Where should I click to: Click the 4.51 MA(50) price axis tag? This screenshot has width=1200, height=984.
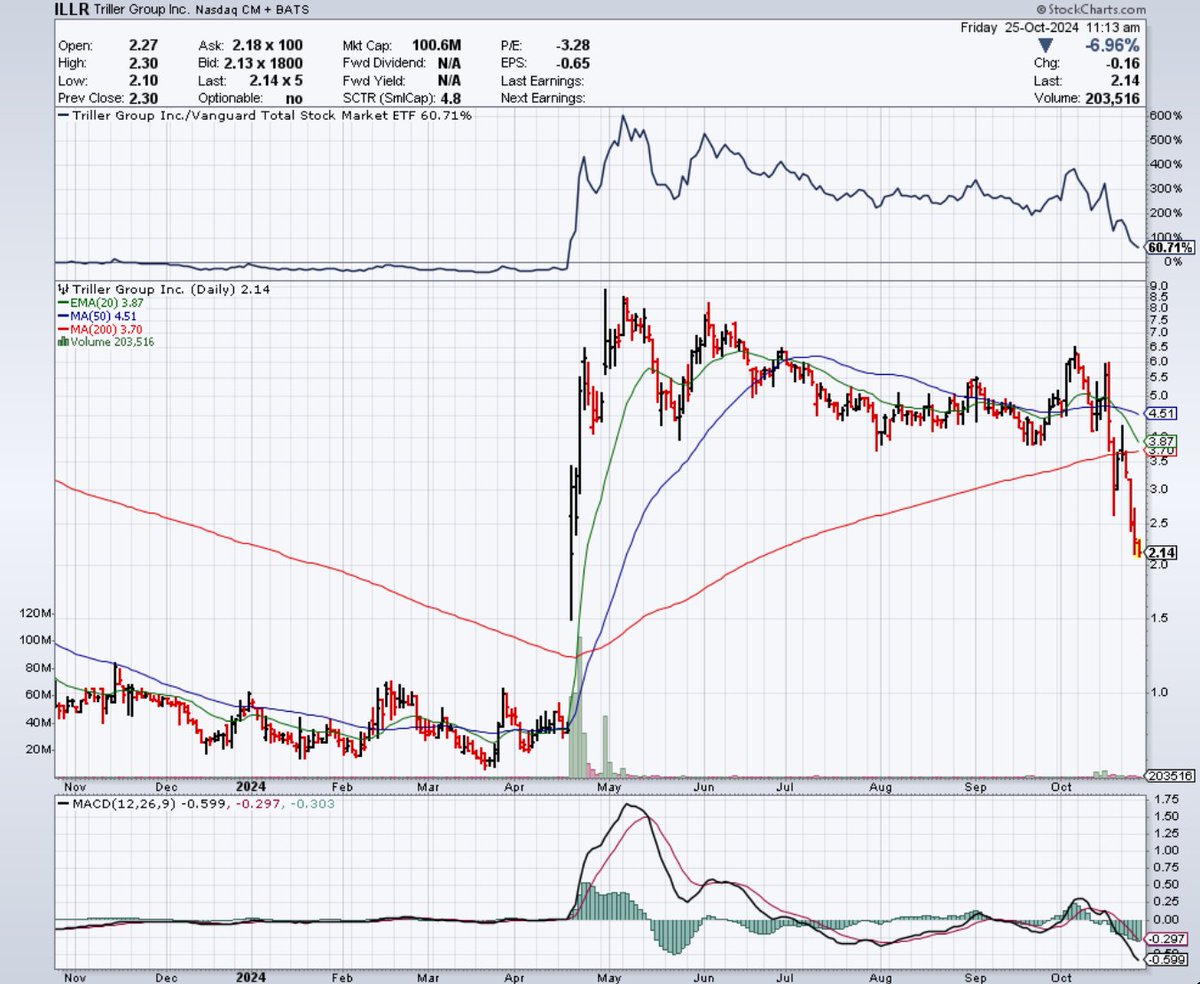coord(1162,413)
